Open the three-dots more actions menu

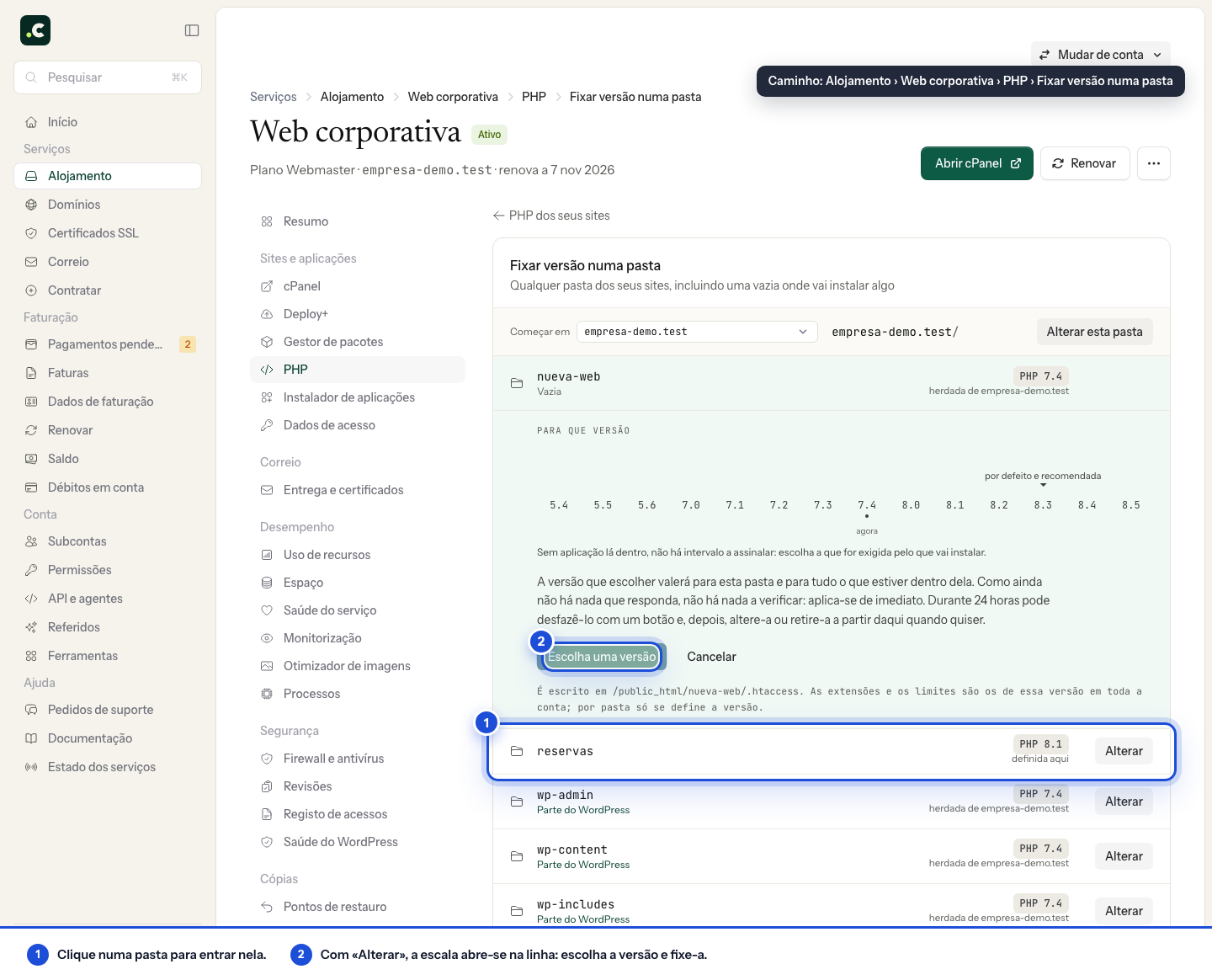(1154, 163)
